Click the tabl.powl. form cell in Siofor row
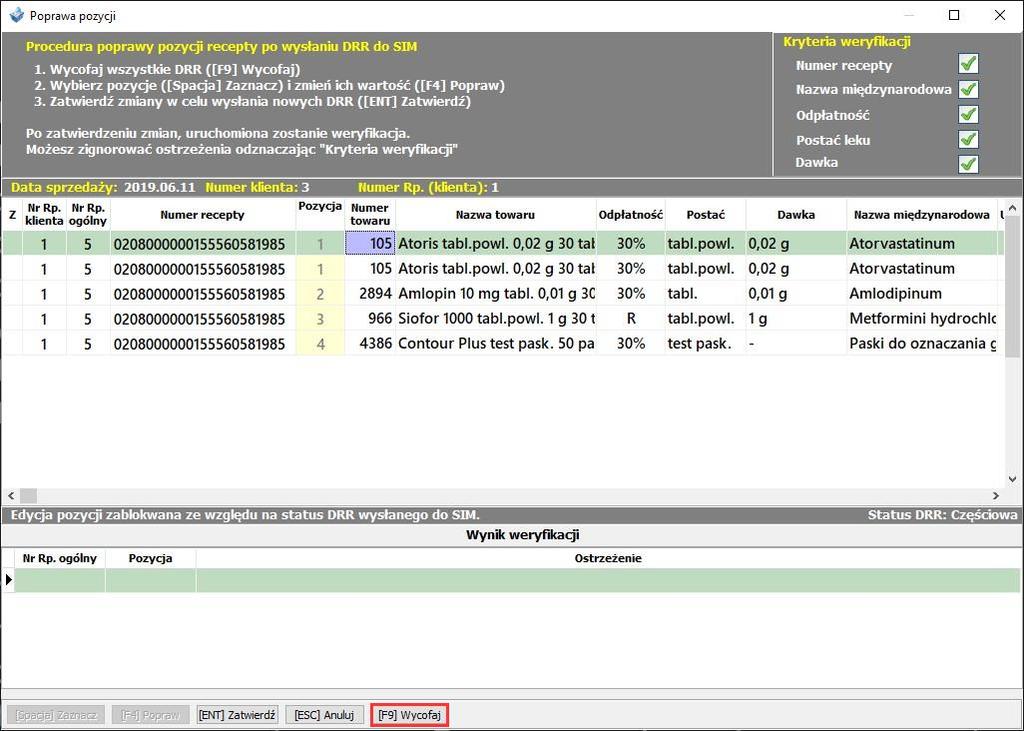The image size is (1024, 731). [x=705, y=319]
